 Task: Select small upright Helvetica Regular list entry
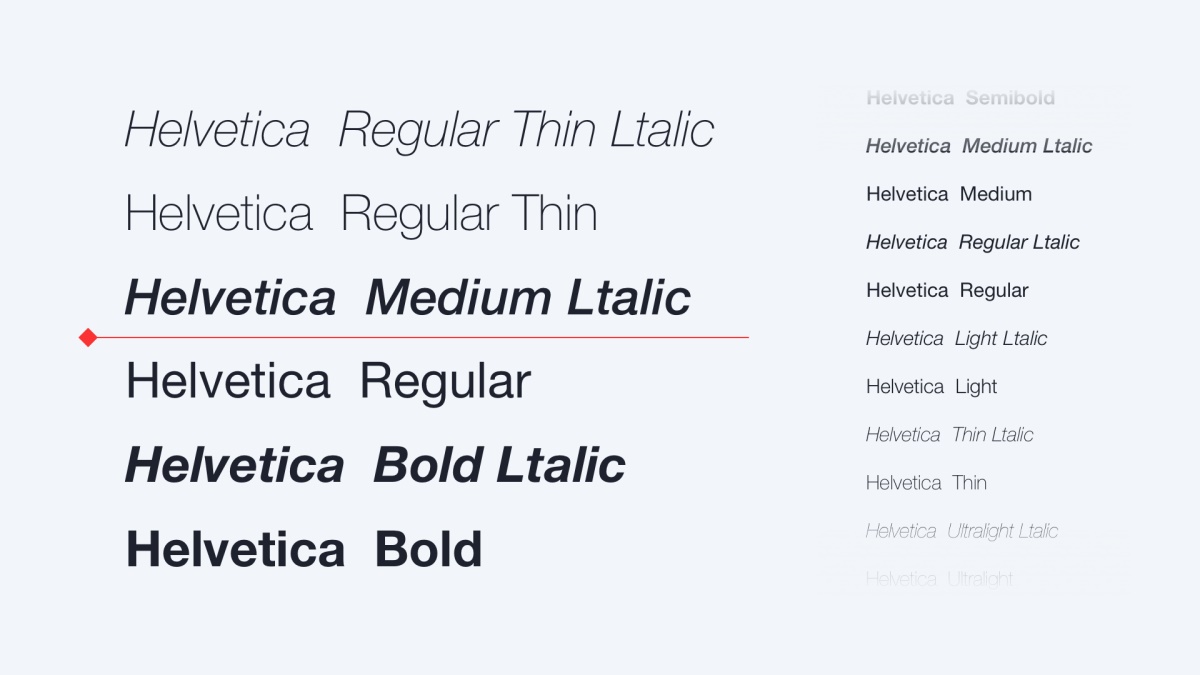tap(947, 290)
